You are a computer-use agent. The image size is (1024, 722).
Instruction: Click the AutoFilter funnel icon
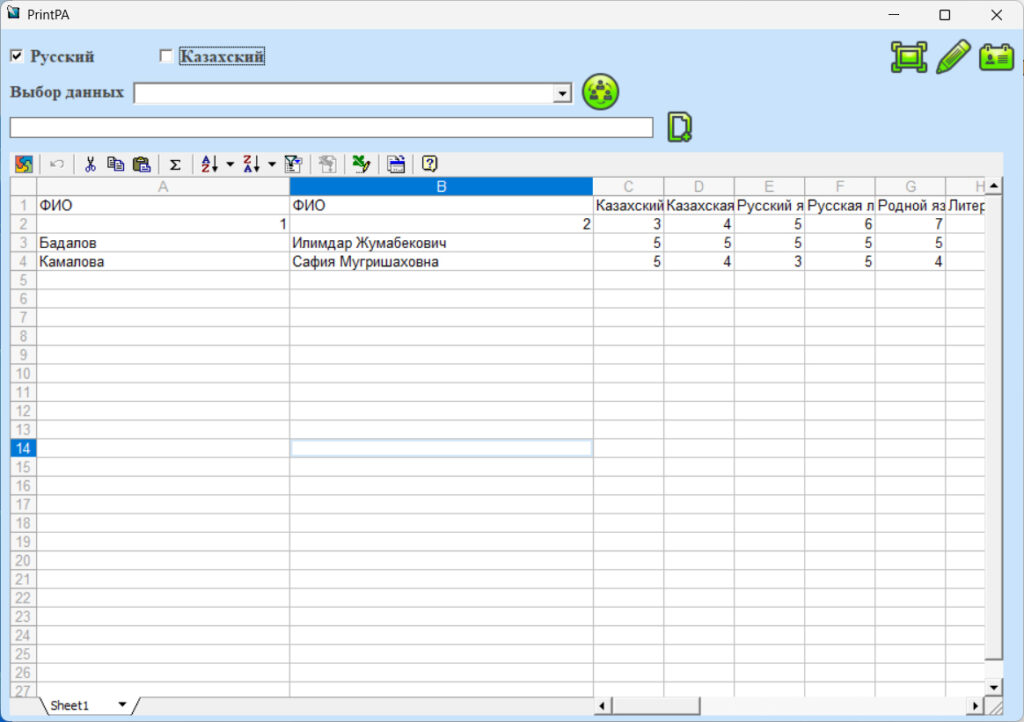(x=293, y=164)
